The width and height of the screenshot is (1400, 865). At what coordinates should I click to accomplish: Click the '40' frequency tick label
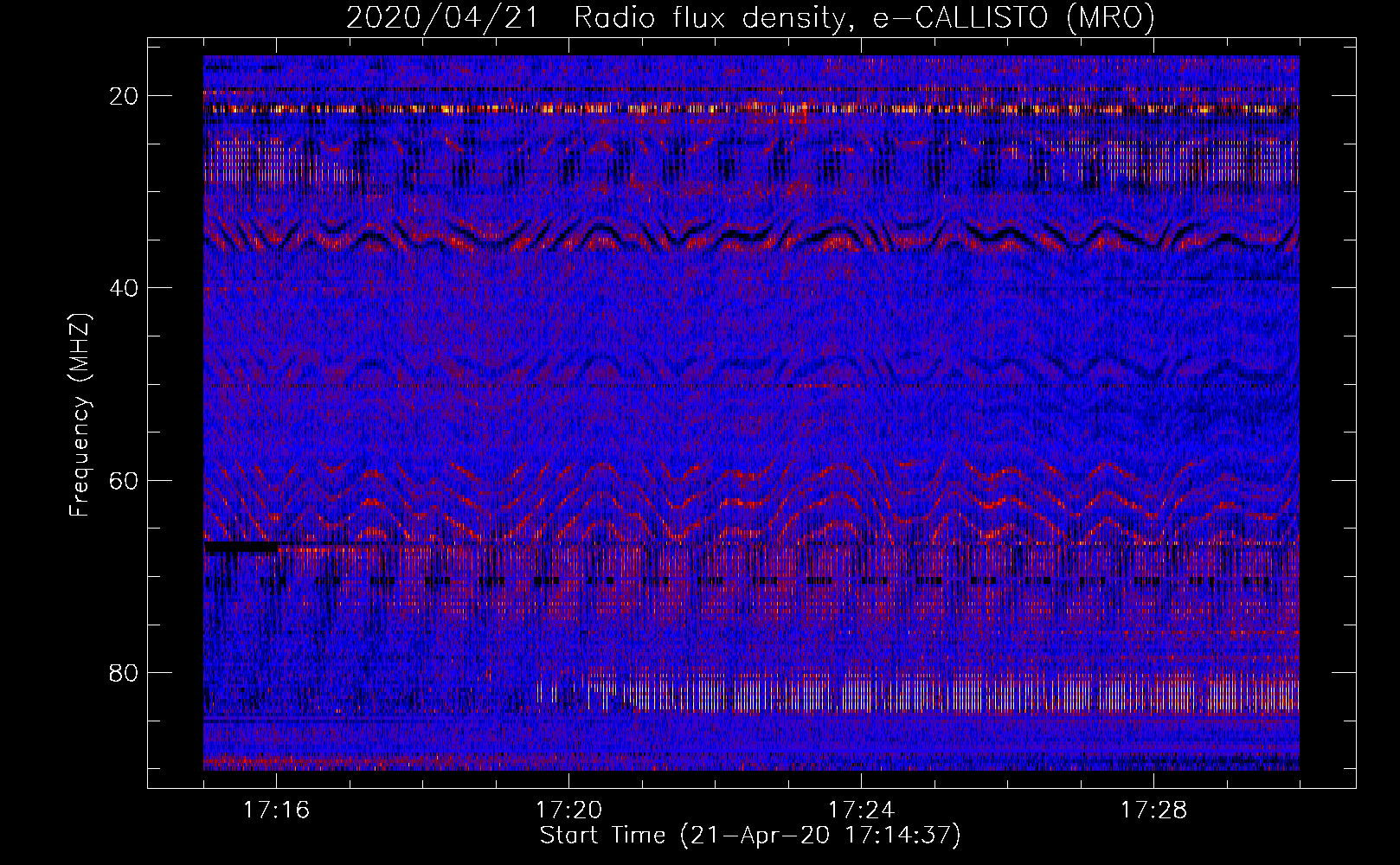click(124, 288)
